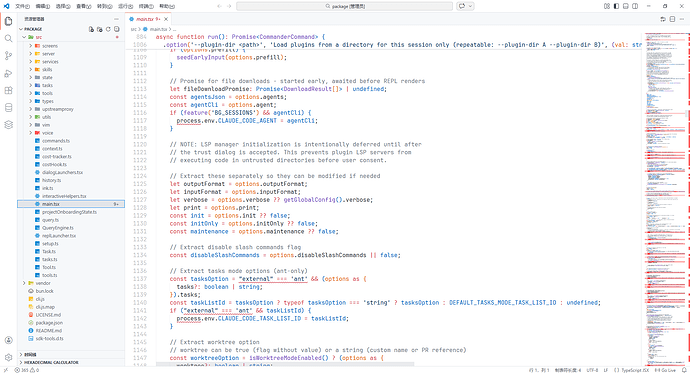The image size is (690, 373).
Task: Open the Extensions view
Action: 8,91
